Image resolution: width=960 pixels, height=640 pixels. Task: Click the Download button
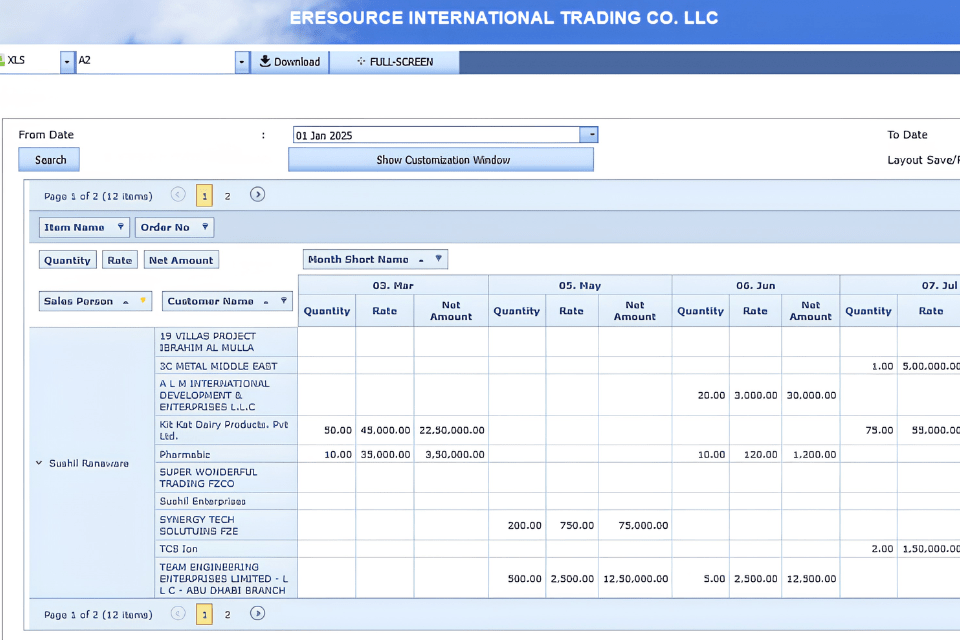(x=290, y=62)
